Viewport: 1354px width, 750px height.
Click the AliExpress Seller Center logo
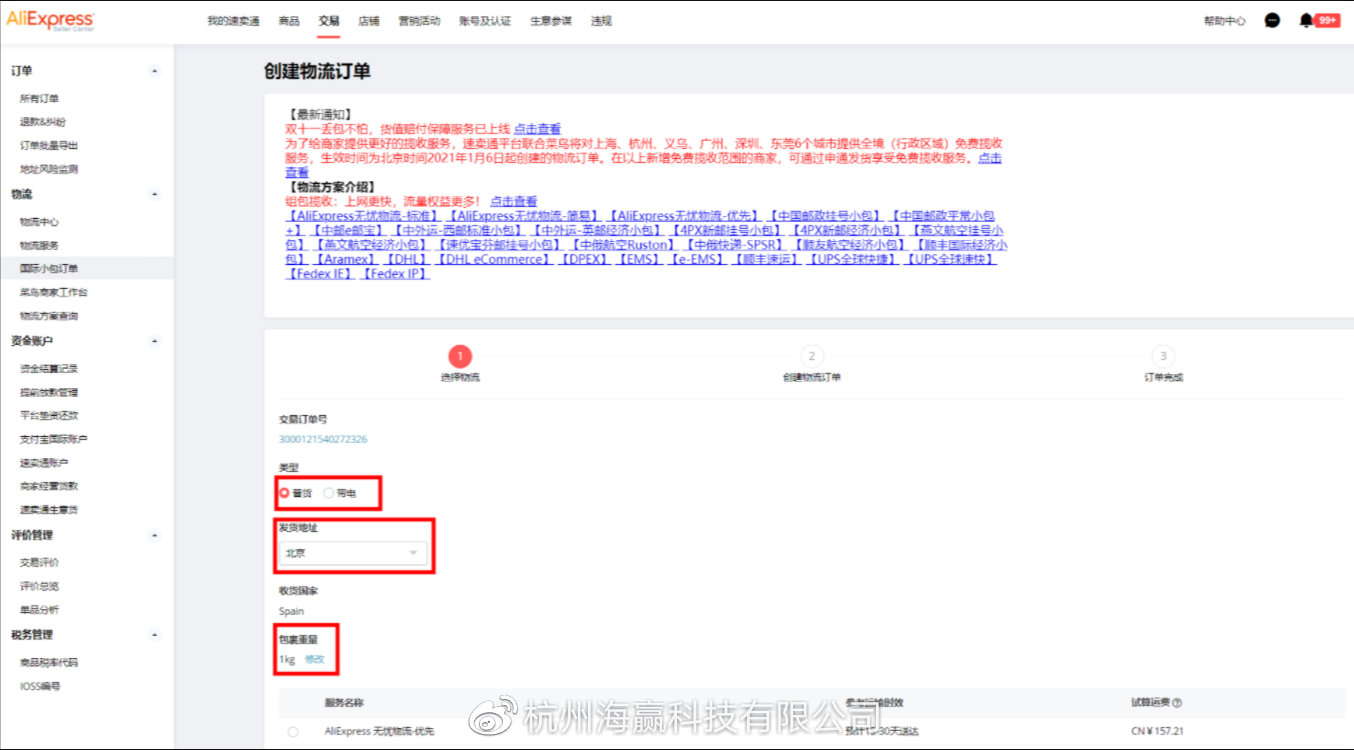point(50,21)
